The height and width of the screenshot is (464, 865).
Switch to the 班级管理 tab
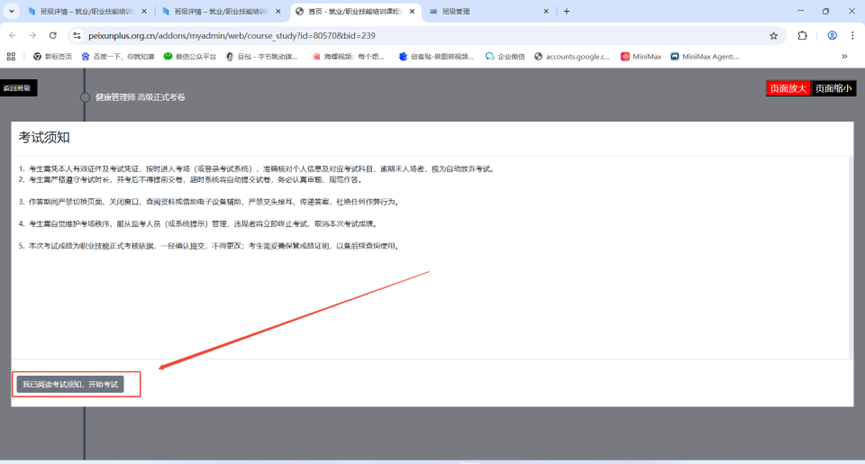480,11
